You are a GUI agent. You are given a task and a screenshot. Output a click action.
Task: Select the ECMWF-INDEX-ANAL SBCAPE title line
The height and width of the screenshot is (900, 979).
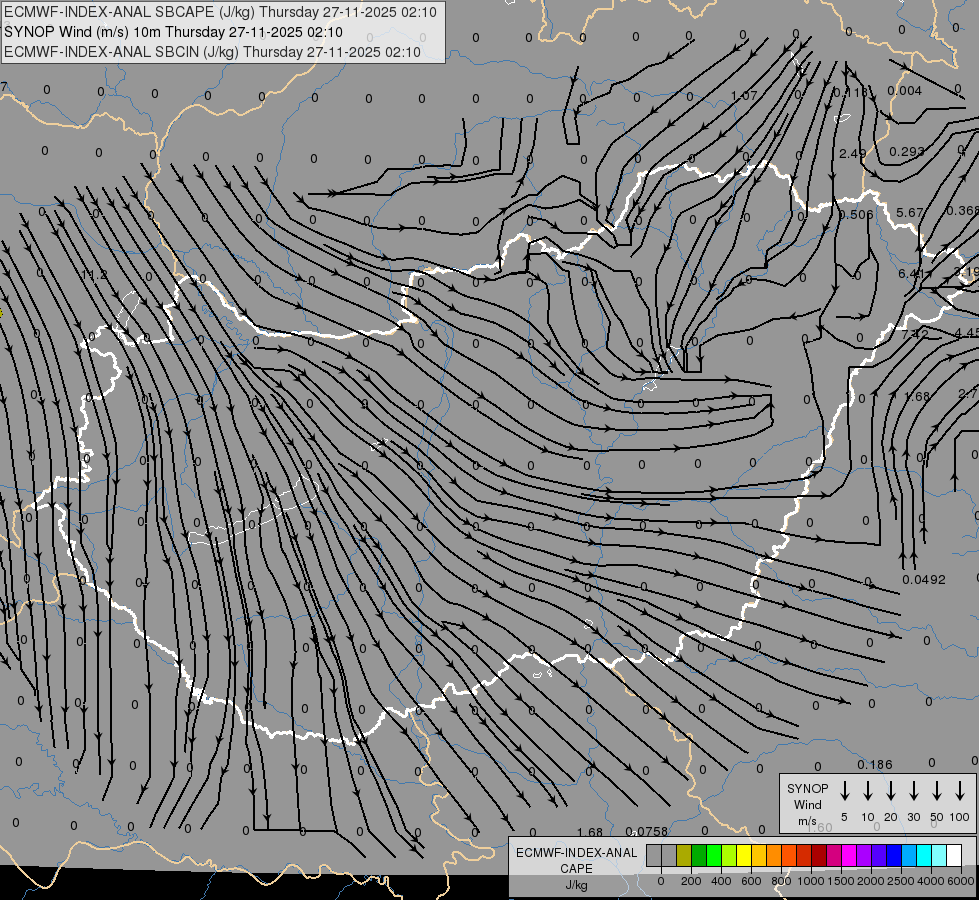tap(220, 12)
